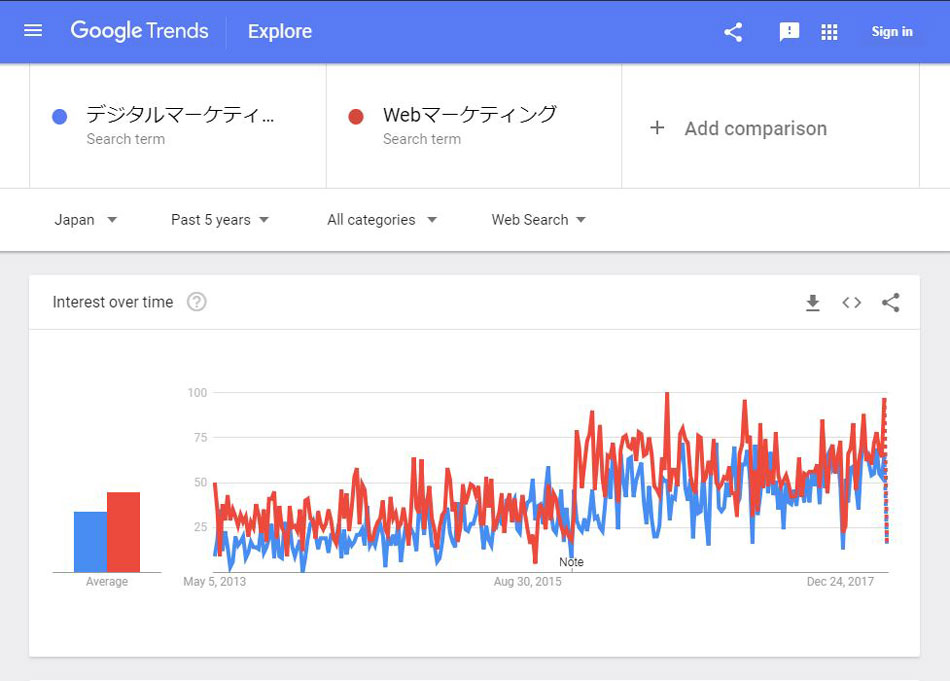This screenshot has width=950, height=681.
Task: Open the Google apps grid
Action: (x=829, y=32)
